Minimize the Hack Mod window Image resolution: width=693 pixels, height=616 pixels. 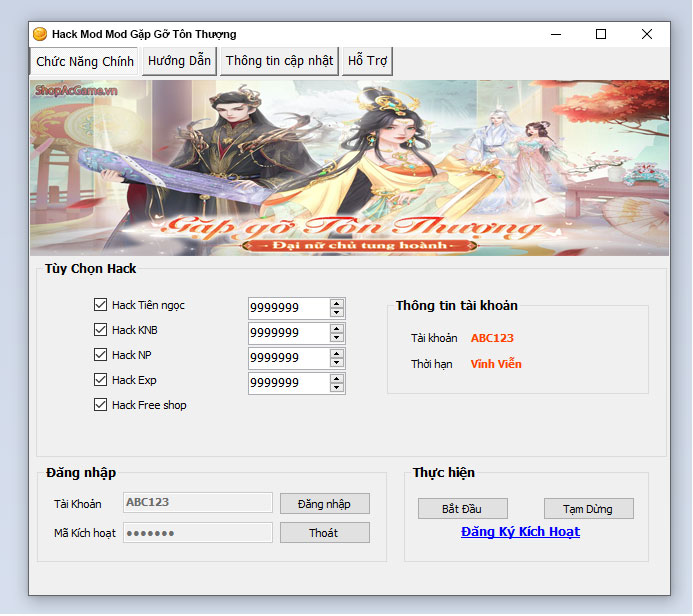[556, 34]
